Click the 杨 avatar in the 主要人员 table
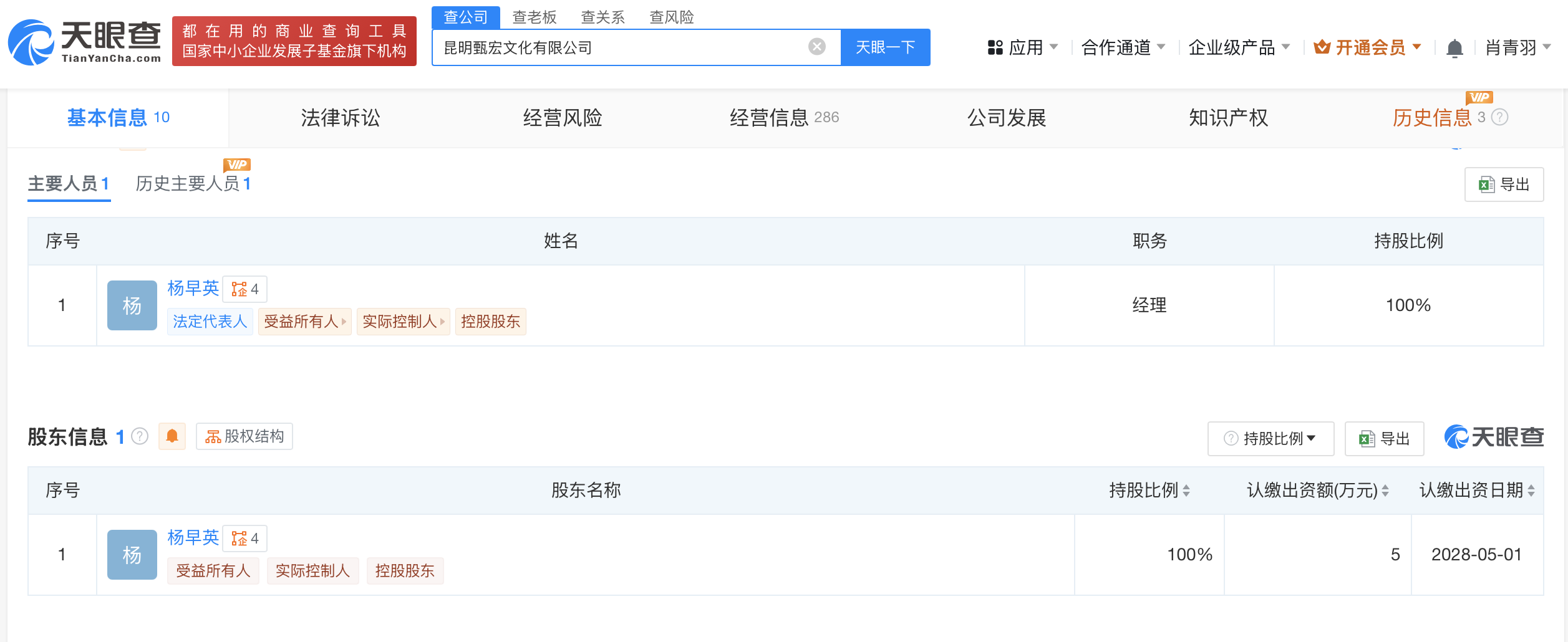The image size is (1568, 642). [x=132, y=305]
